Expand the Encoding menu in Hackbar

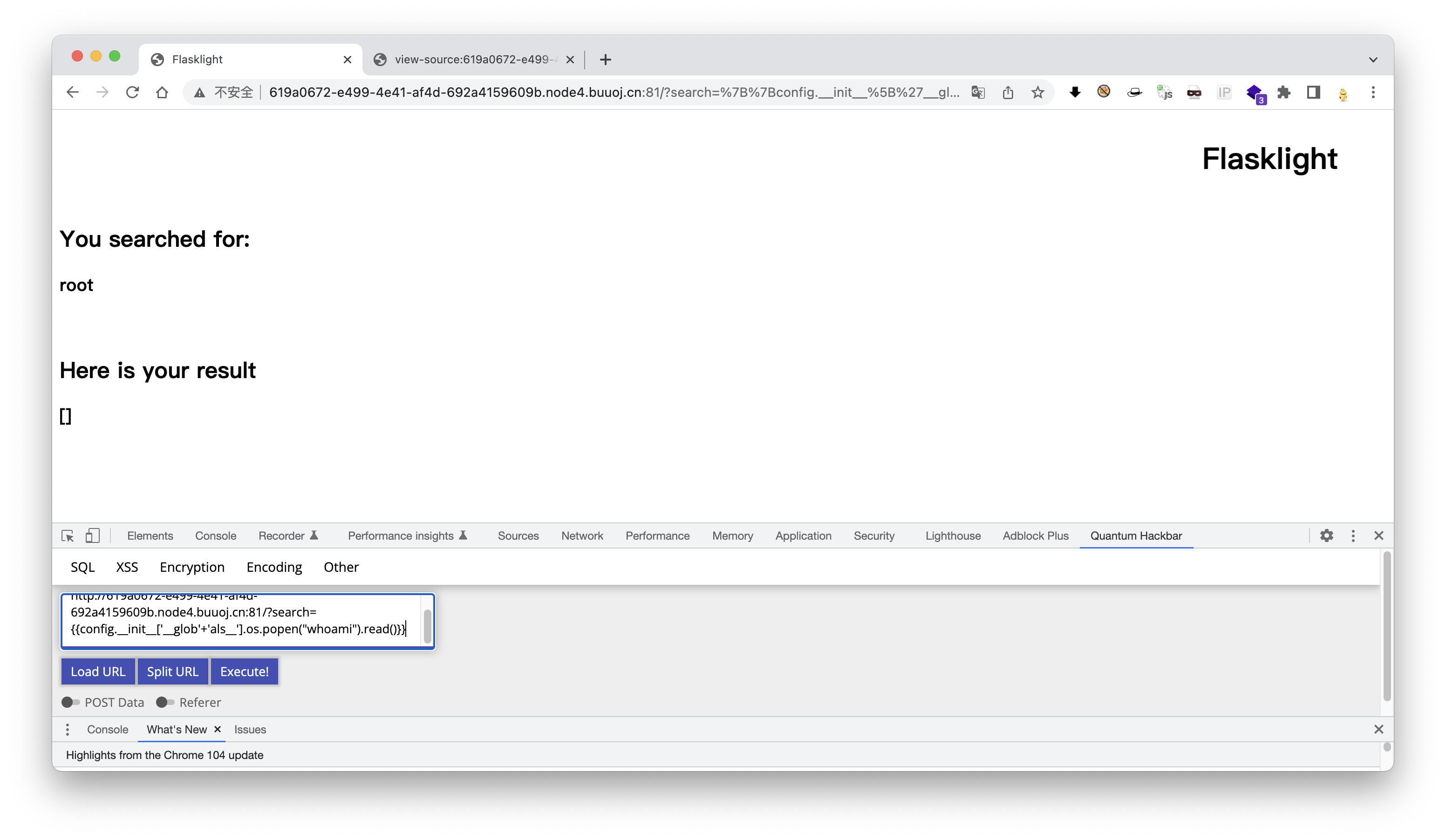pos(274,567)
